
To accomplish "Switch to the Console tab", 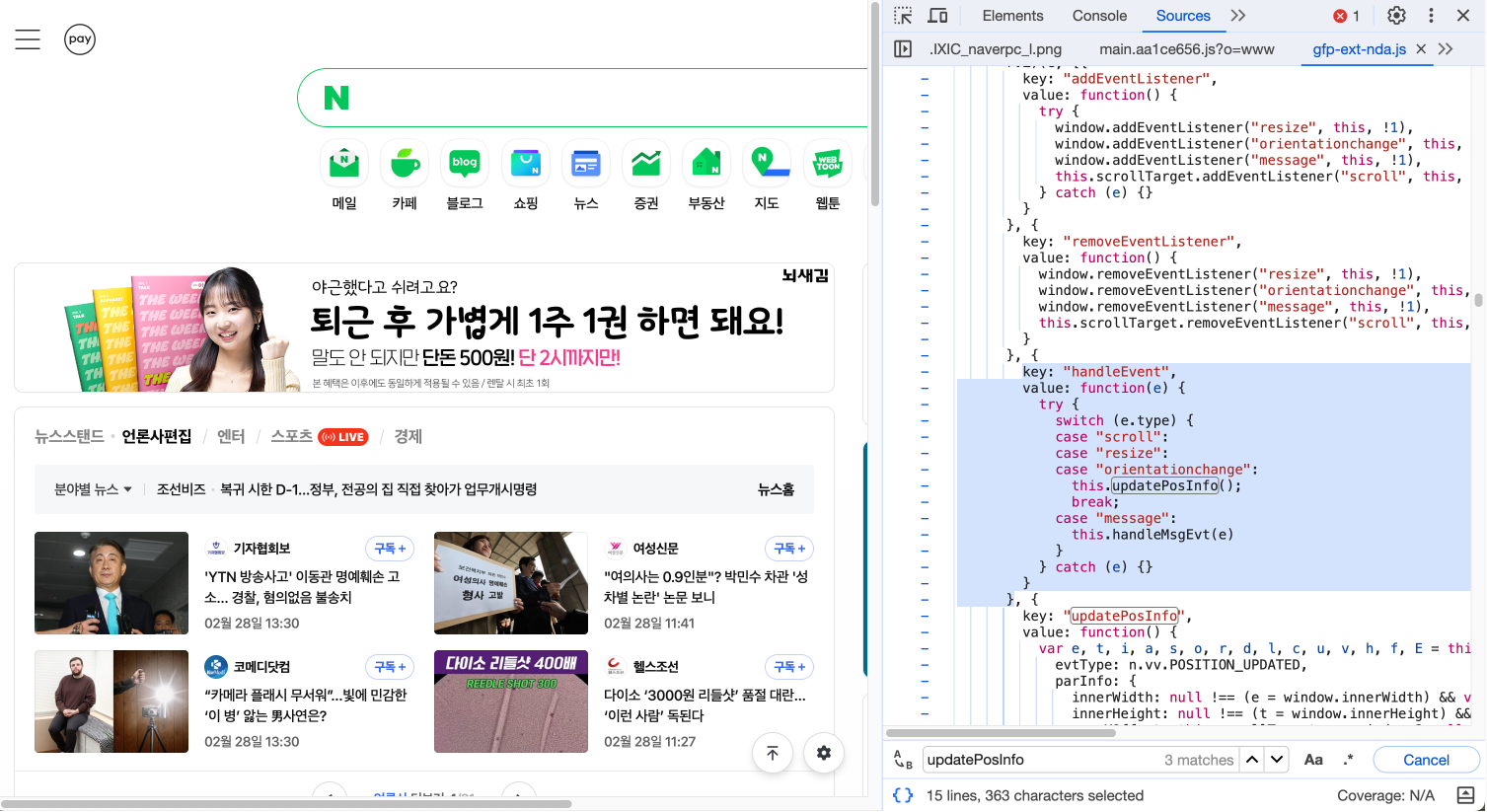I will coord(1099,16).
